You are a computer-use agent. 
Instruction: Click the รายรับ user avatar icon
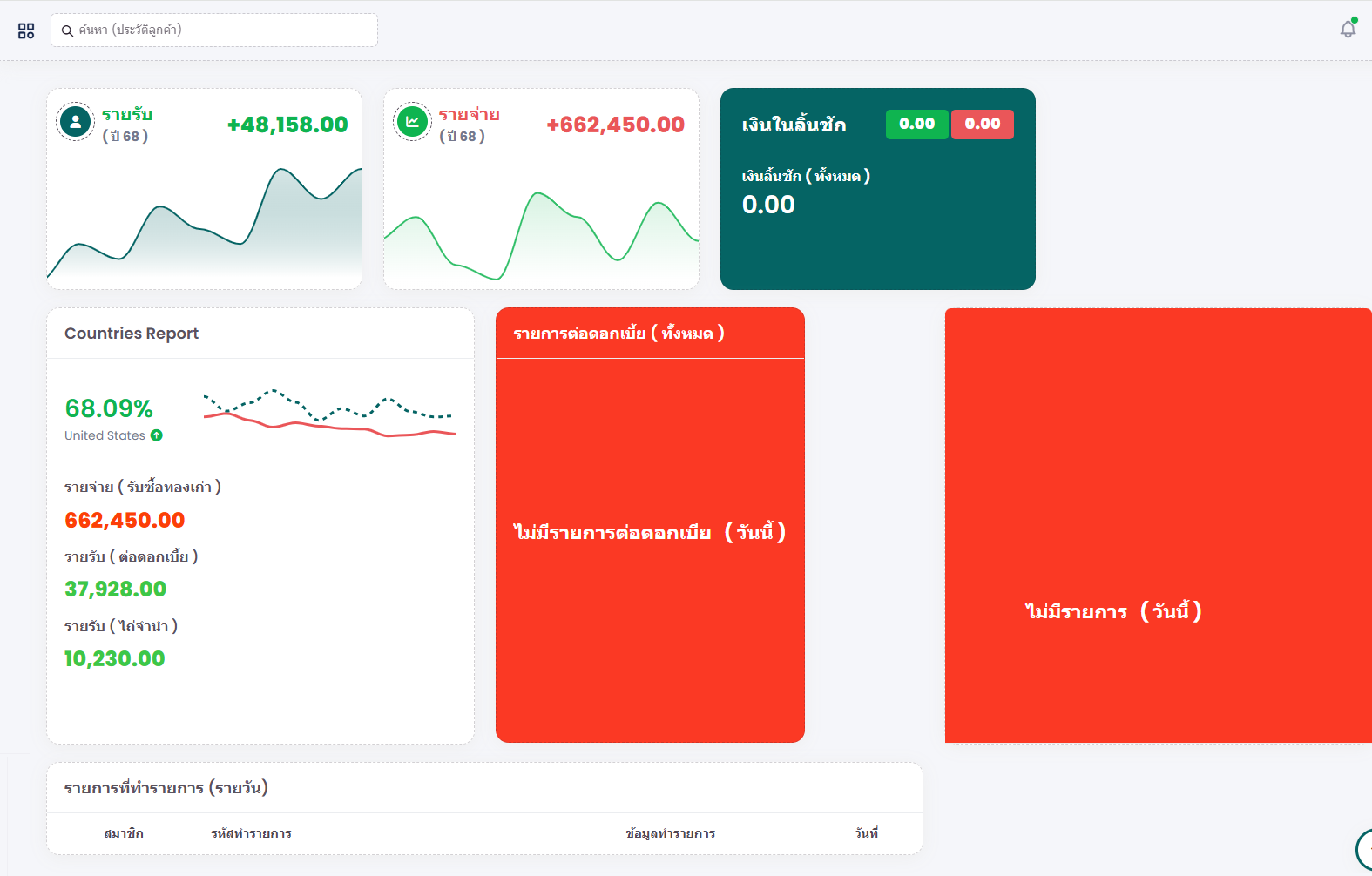76,122
